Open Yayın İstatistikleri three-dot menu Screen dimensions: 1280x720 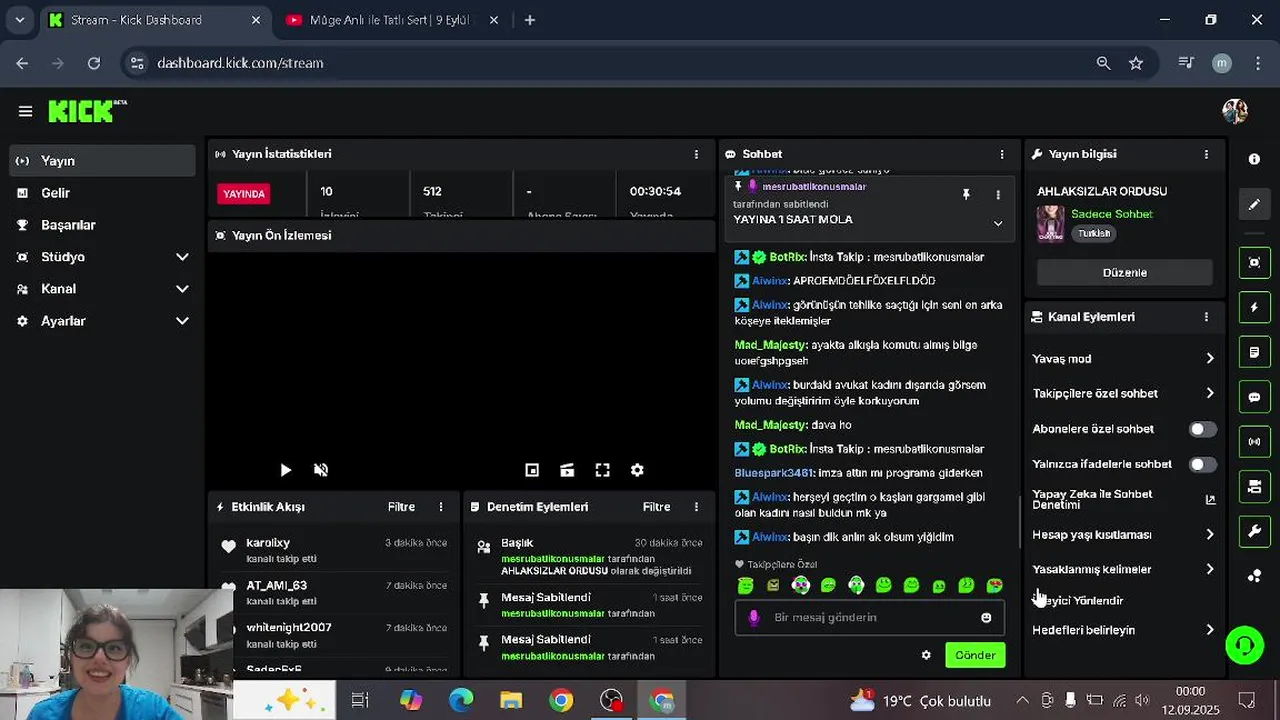[x=696, y=154]
